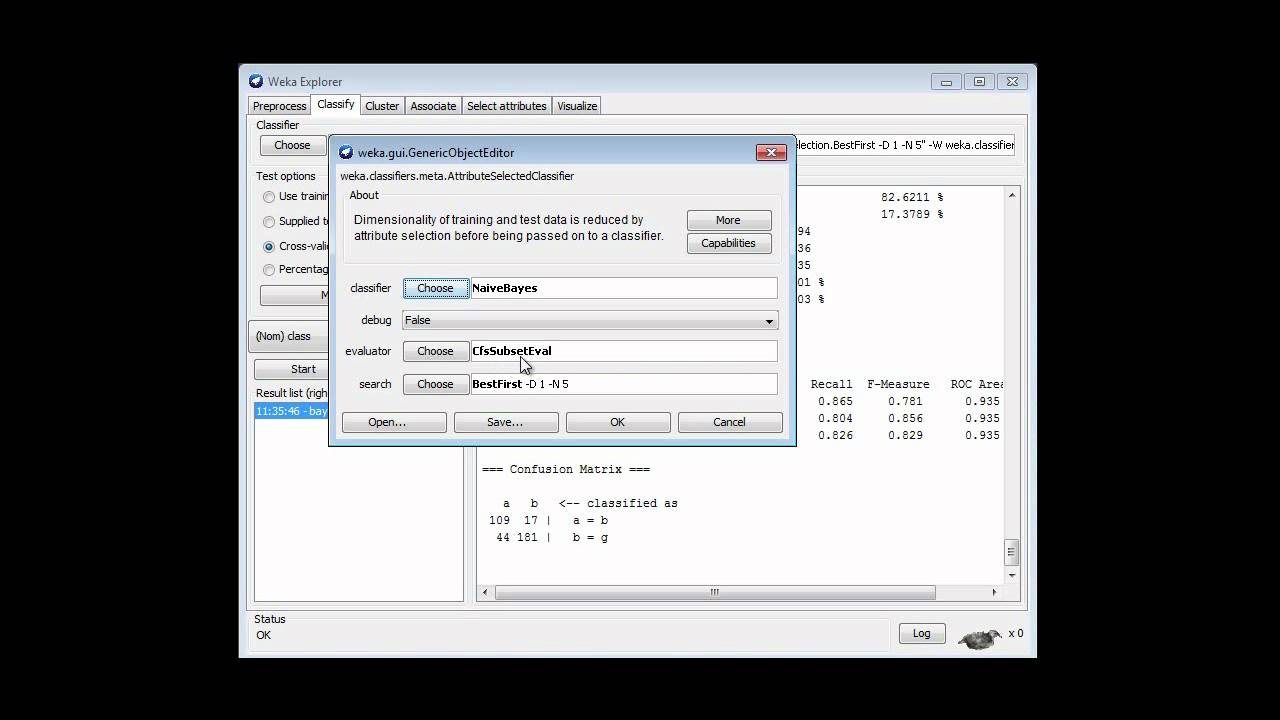This screenshot has height=720, width=1280.
Task: Click the main Classifier Choose button
Action: click(x=292, y=145)
